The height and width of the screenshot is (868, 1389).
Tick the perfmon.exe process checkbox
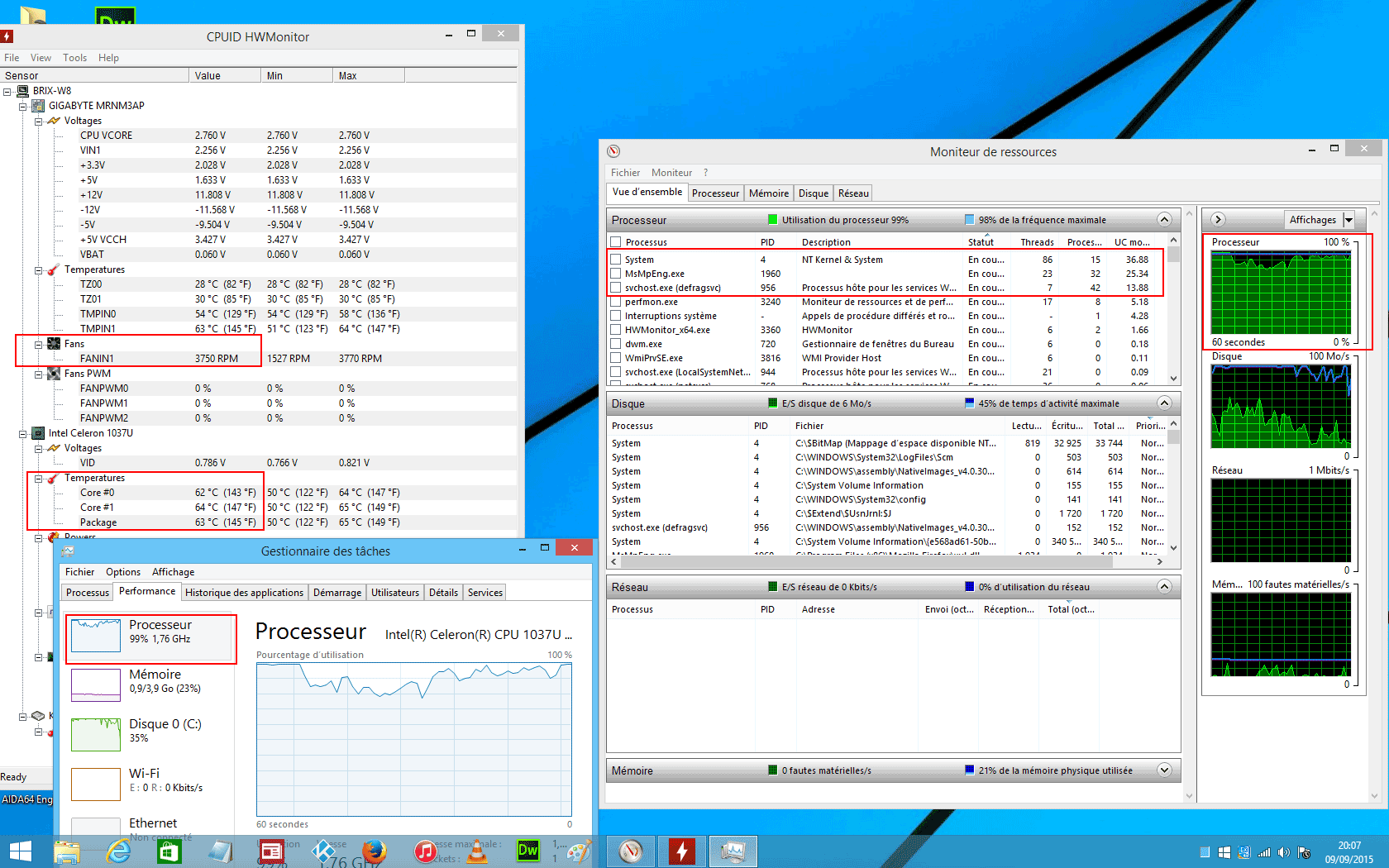click(x=615, y=302)
